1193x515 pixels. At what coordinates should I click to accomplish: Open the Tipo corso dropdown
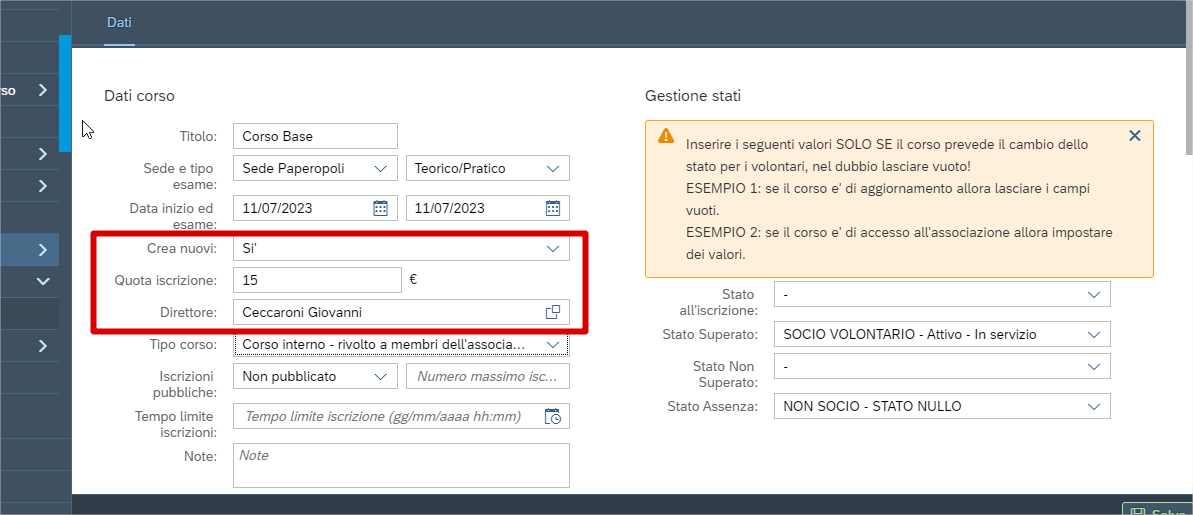point(553,345)
